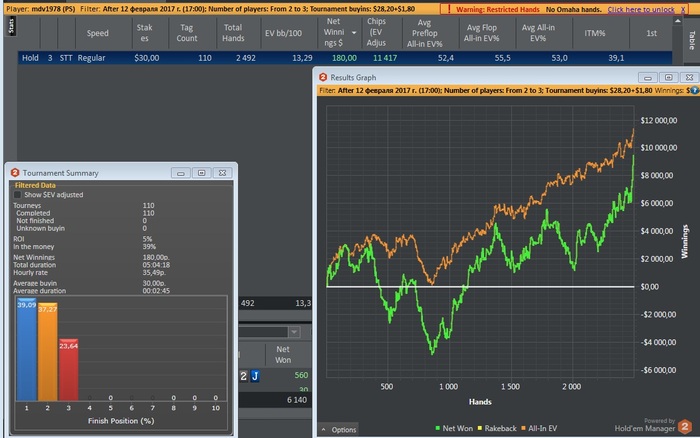
Task: Sort by Total Hands column header
Action: (233, 33)
